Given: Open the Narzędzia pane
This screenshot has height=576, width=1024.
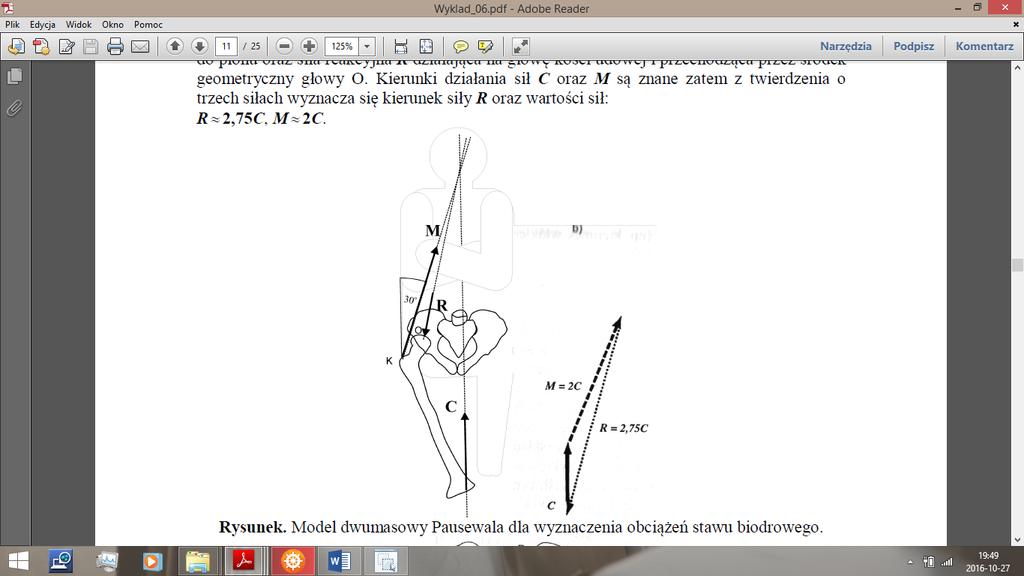Looking at the screenshot, I should point(846,46).
